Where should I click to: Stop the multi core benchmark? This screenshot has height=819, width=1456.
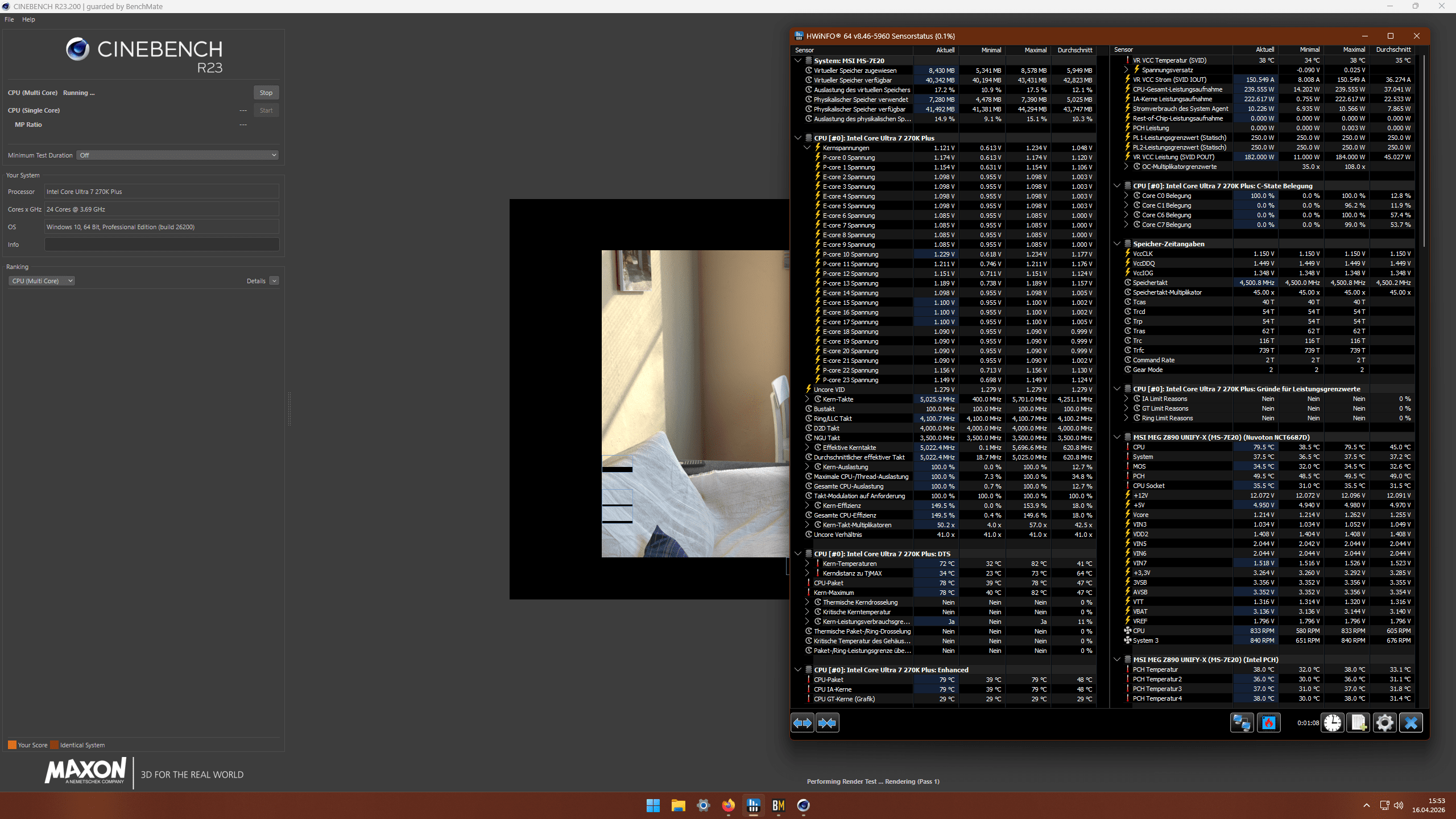pyautogui.click(x=266, y=93)
